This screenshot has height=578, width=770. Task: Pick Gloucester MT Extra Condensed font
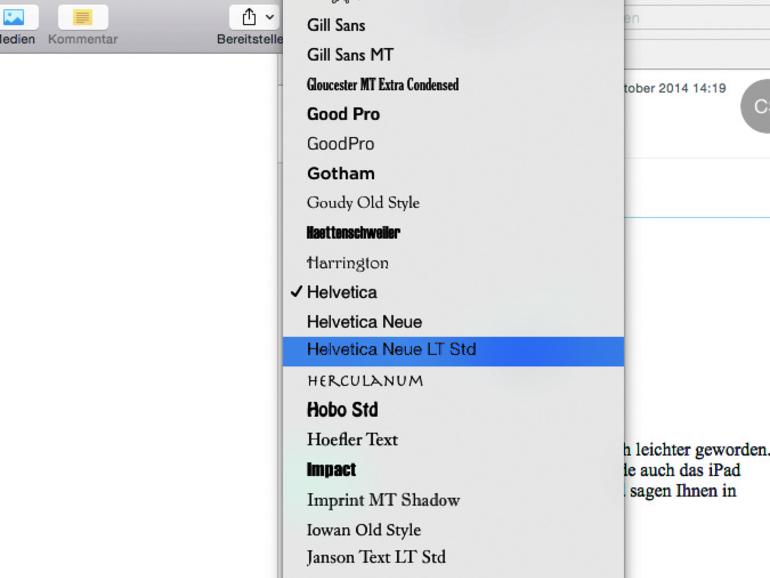pyautogui.click(x=453, y=84)
